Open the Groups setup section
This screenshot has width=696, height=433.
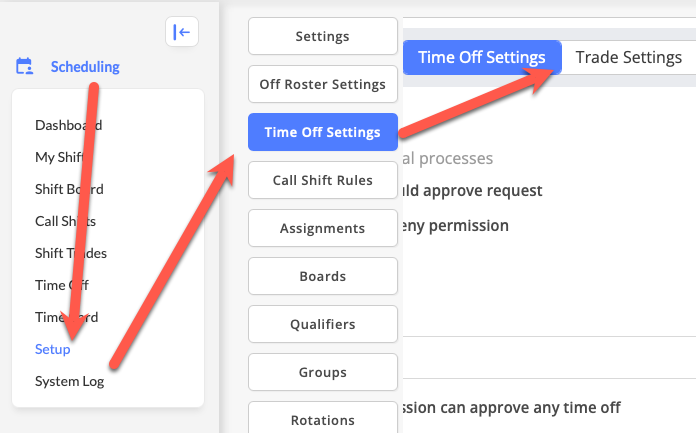[322, 372]
